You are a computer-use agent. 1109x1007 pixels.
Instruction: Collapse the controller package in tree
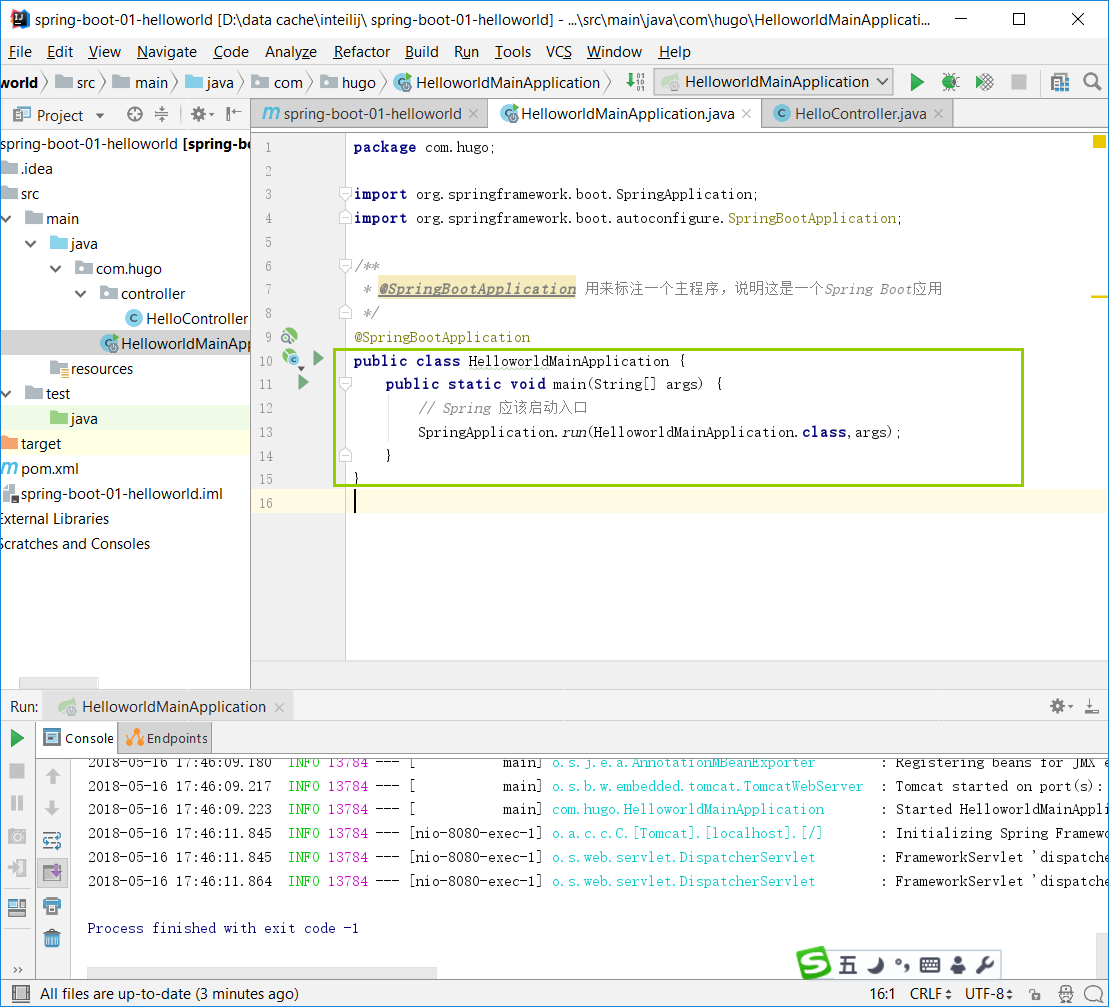click(x=80, y=294)
